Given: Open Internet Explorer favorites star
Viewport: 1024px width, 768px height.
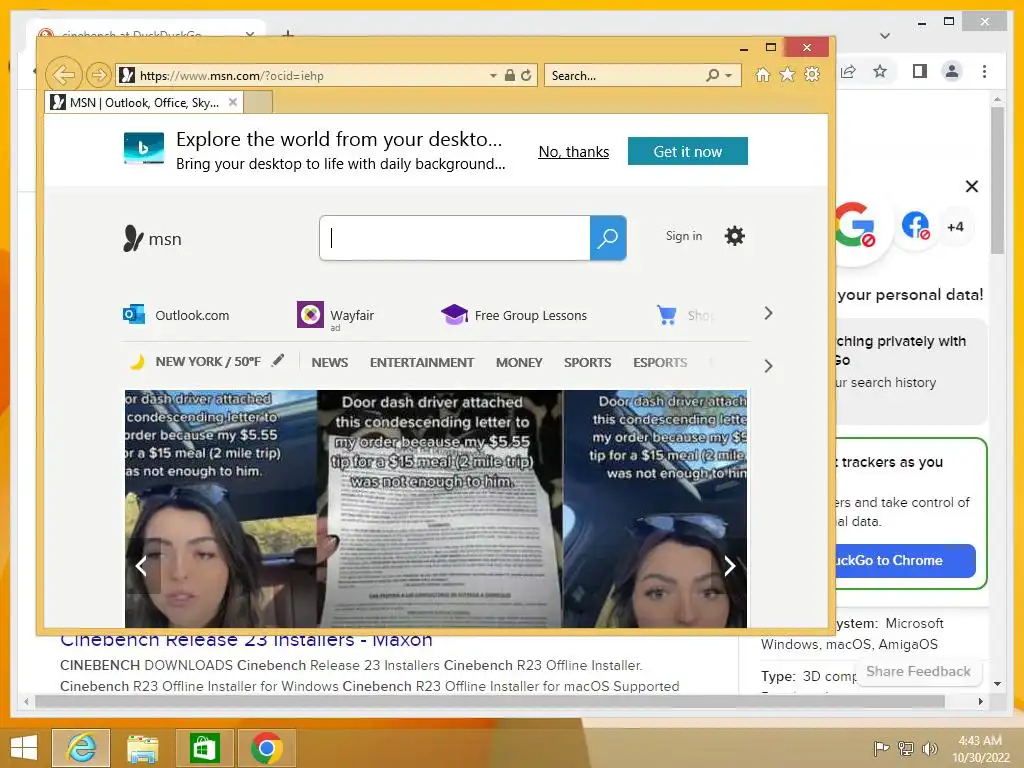Looking at the screenshot, I should click(x=788, y=74).
